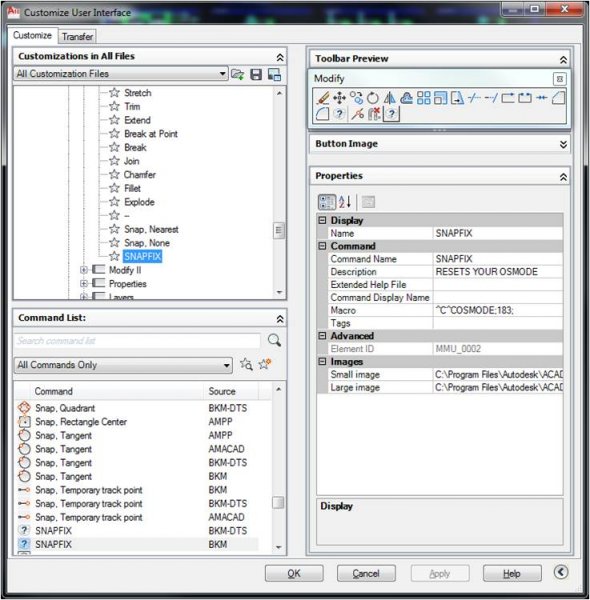Click the magnifier search icon in Command List
The image size is (590, 600).
pos(274,340)
